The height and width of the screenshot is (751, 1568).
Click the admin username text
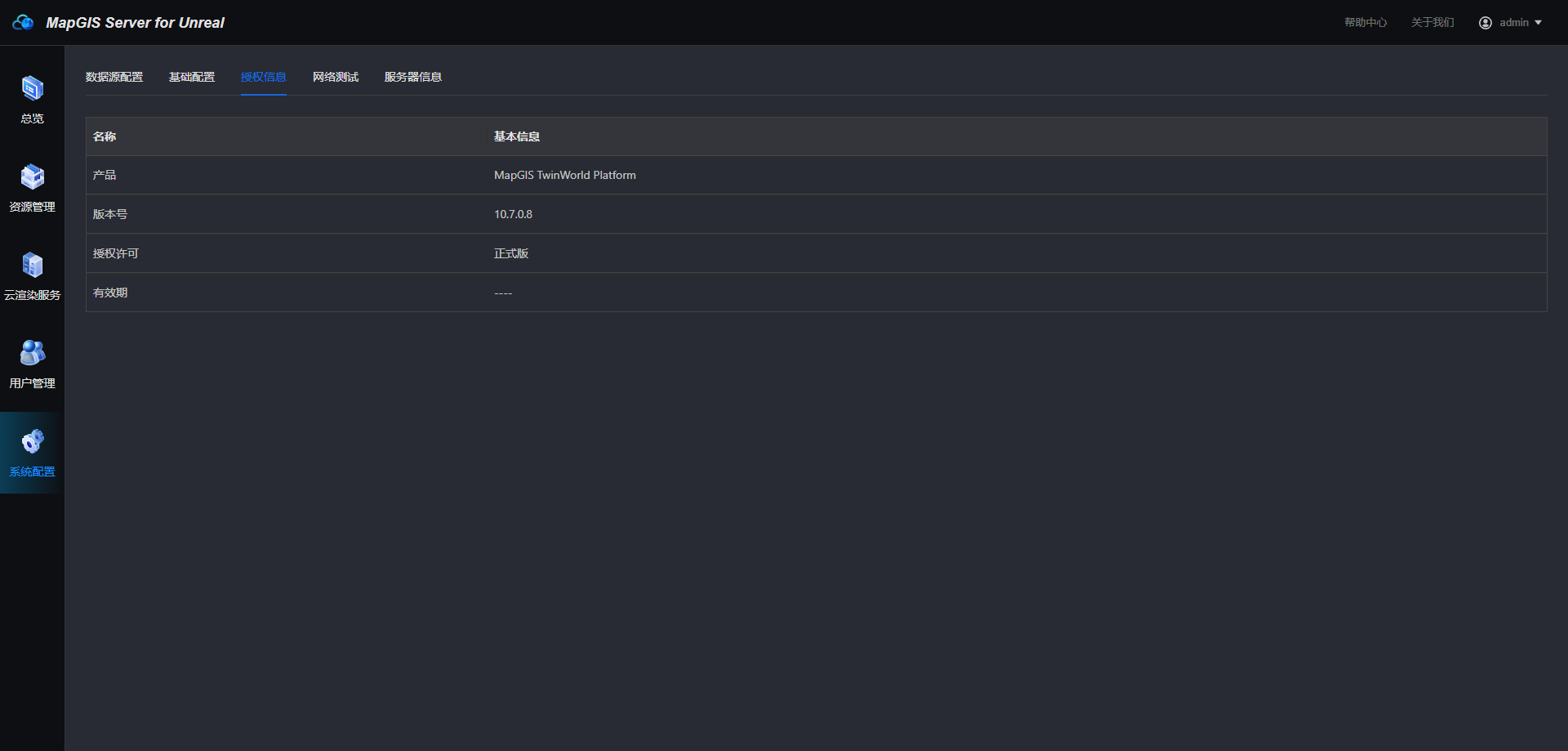[1514, 23]
